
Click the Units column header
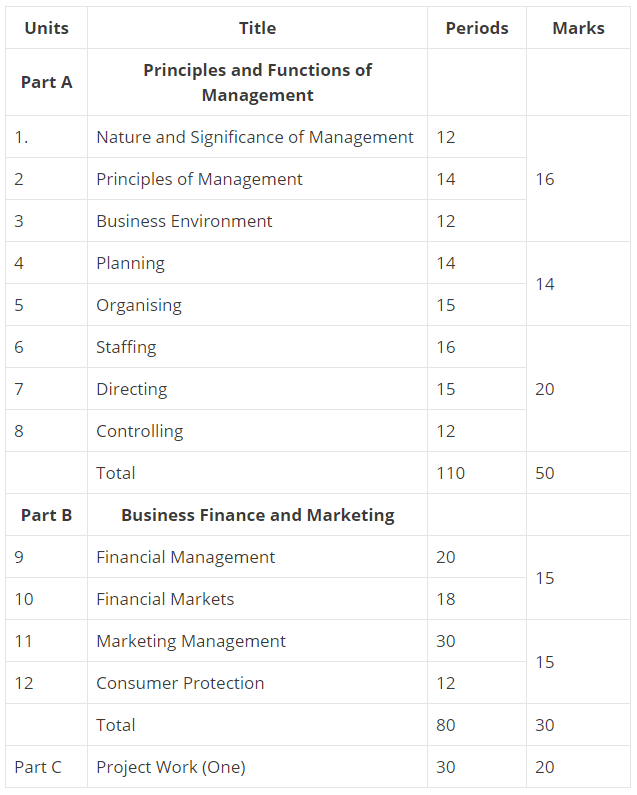47,28
